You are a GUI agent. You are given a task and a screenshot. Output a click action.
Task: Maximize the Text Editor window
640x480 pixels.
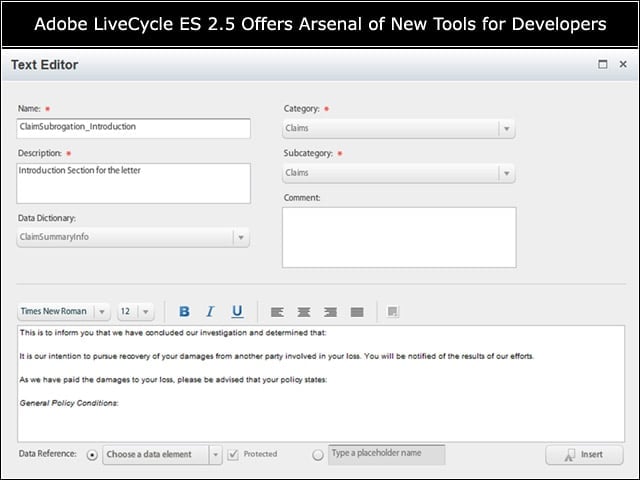pos(602,64)
